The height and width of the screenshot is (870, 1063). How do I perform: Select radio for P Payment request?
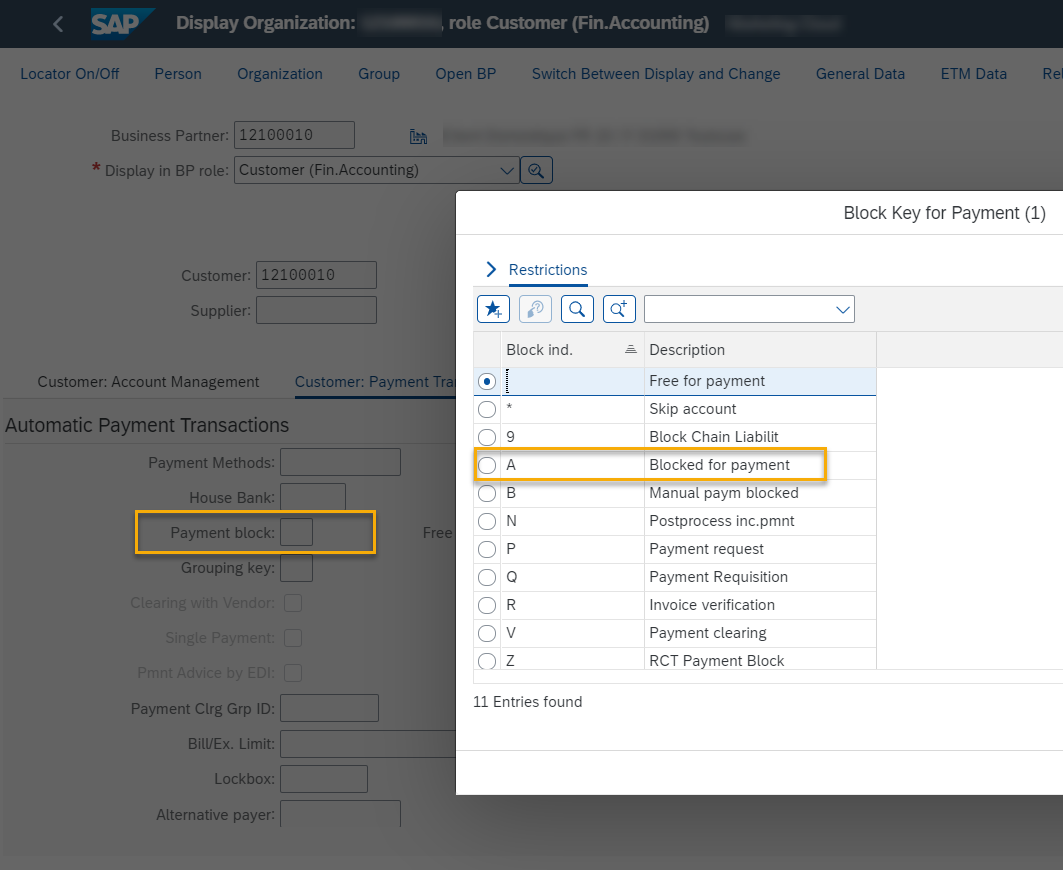coord(487,549)
